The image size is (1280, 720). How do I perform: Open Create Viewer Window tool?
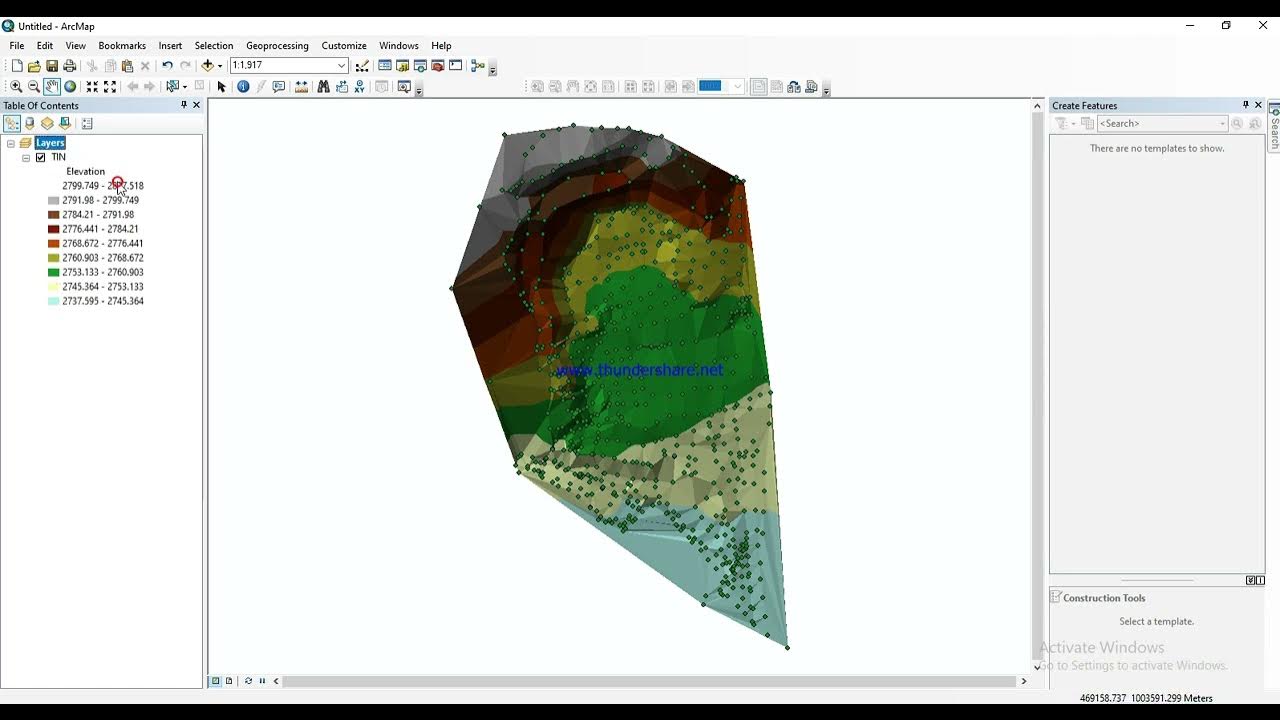coord(404,87)
